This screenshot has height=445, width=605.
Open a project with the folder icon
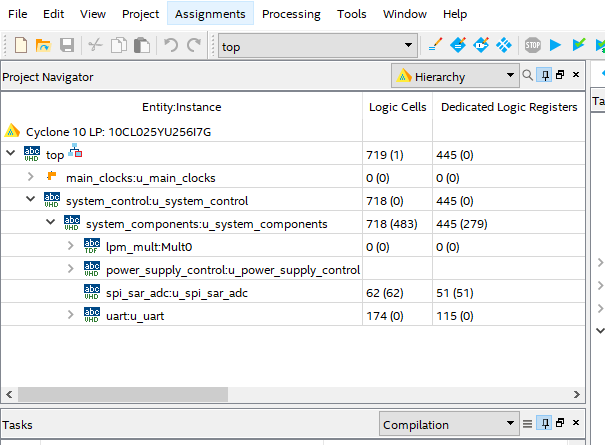(43, 45)
